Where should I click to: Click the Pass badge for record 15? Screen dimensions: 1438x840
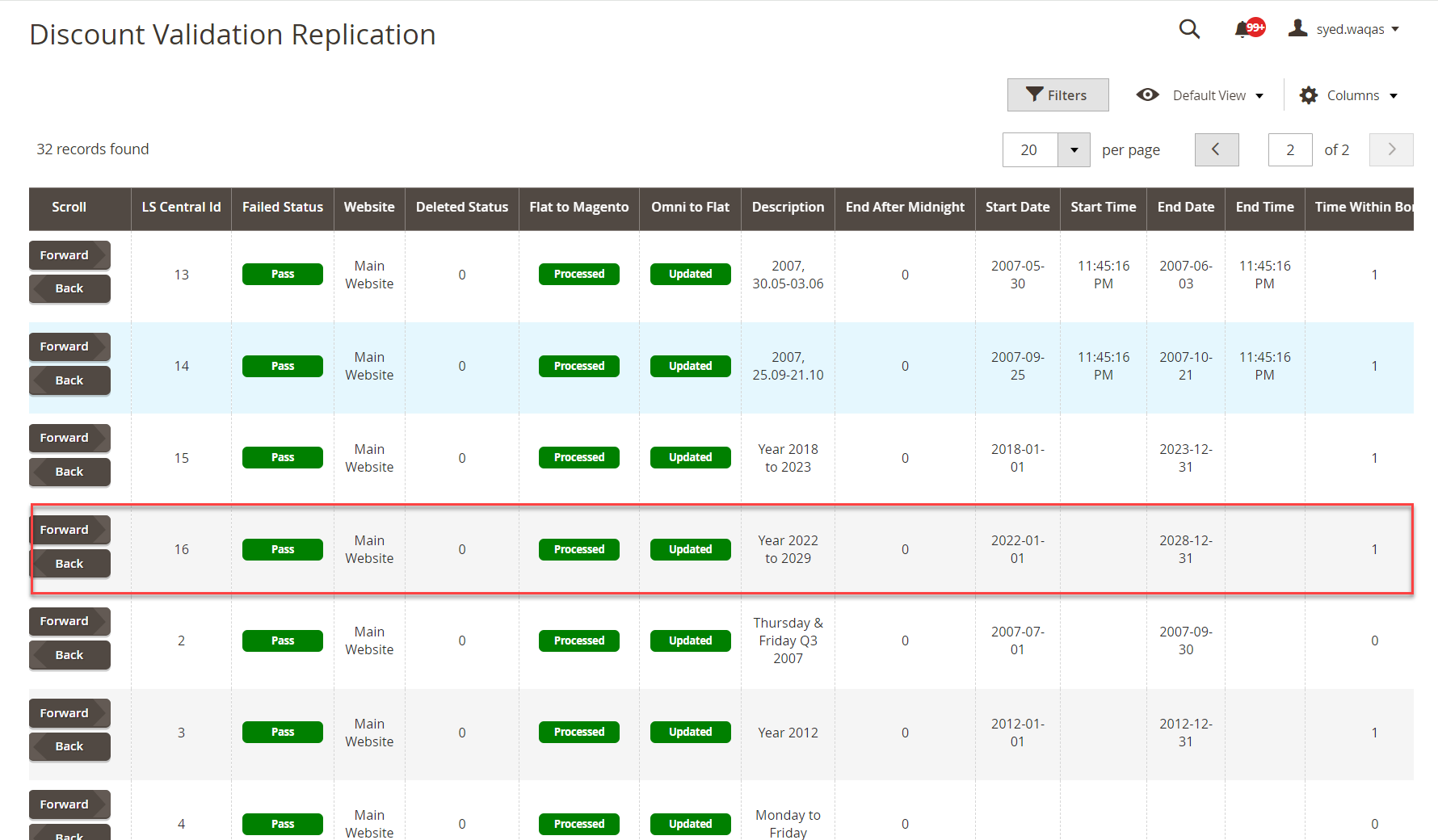(282, 457)
